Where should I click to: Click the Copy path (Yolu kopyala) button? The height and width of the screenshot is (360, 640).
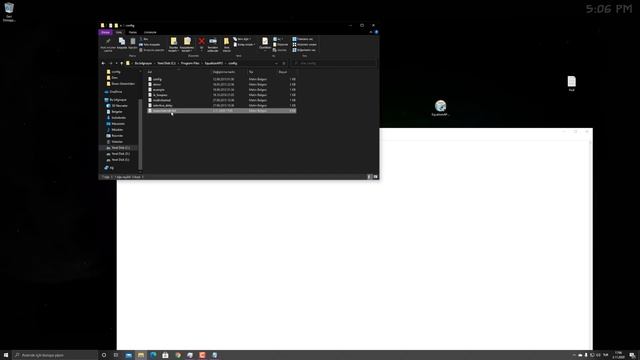(x=150, y=44)
